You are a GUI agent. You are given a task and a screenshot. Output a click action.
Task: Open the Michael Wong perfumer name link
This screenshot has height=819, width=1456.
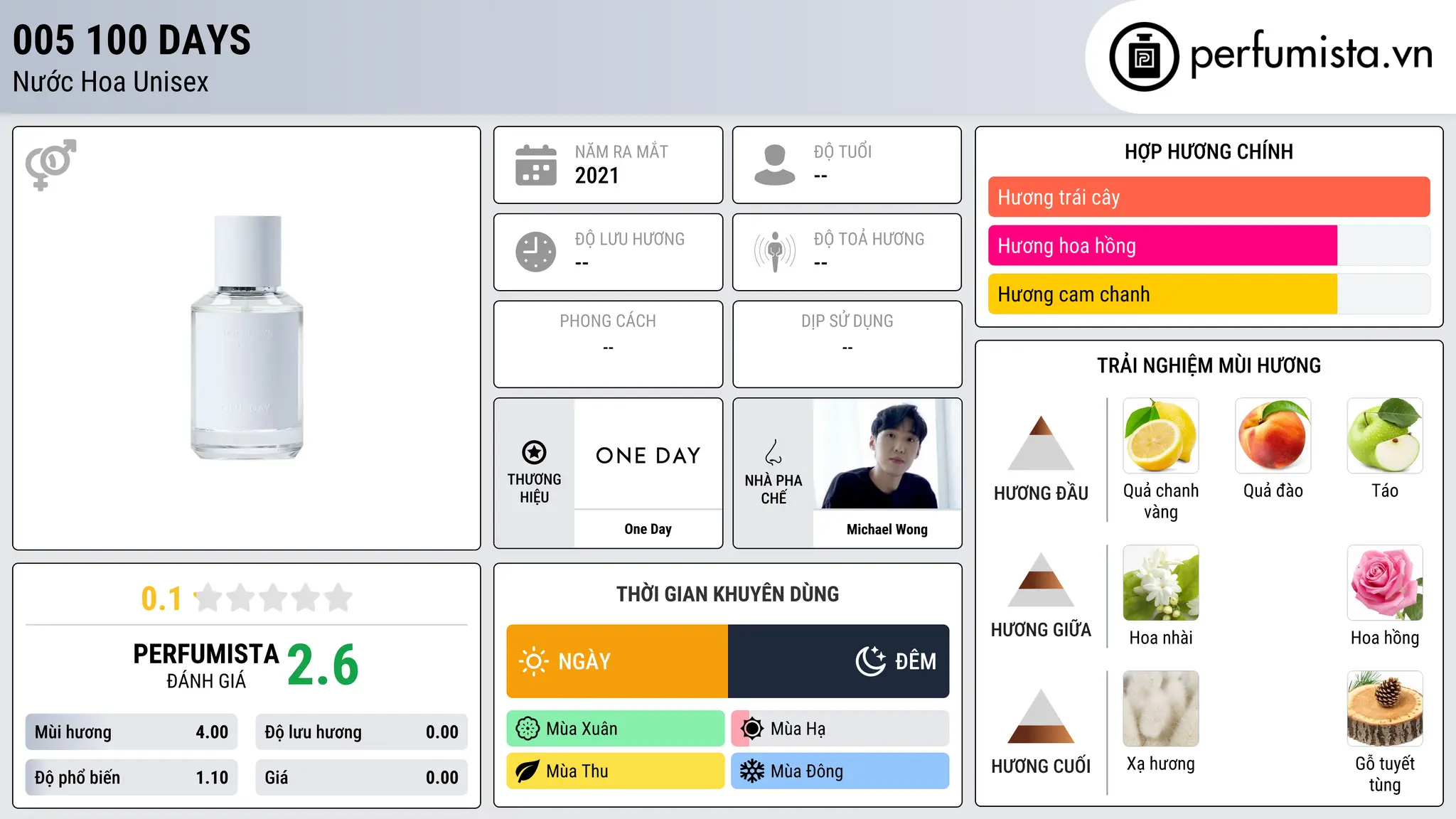887,529
